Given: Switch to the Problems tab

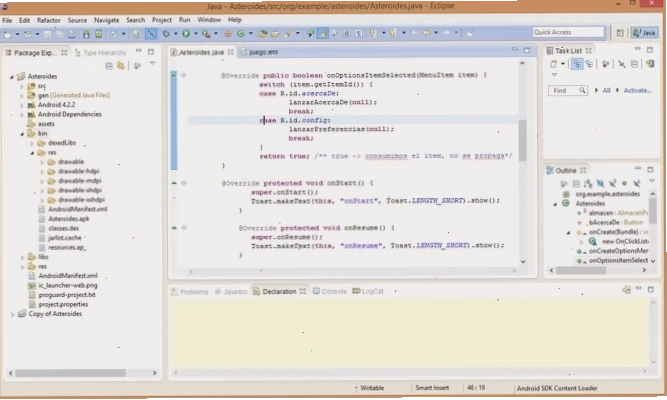Looking at the screenshot, I should [x=190, y=292].
